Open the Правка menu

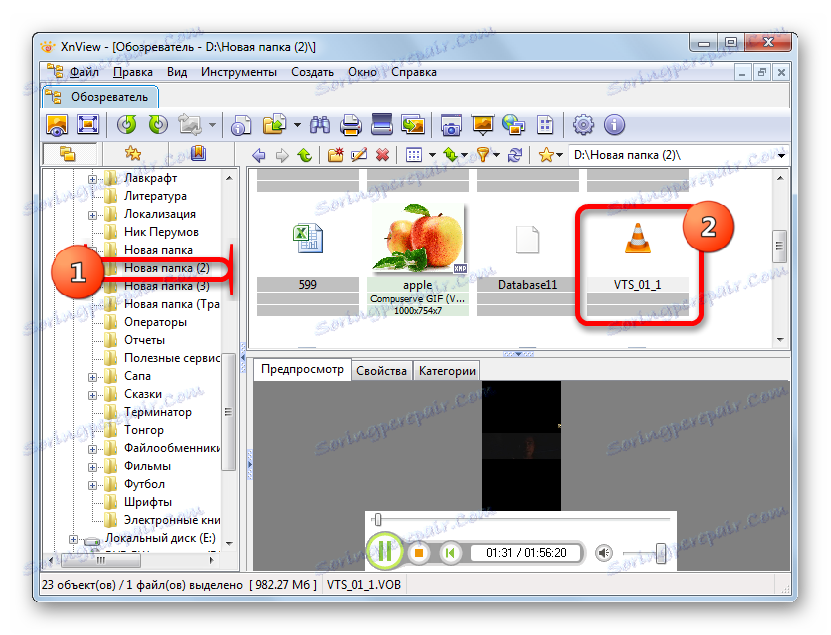(133, 72)
